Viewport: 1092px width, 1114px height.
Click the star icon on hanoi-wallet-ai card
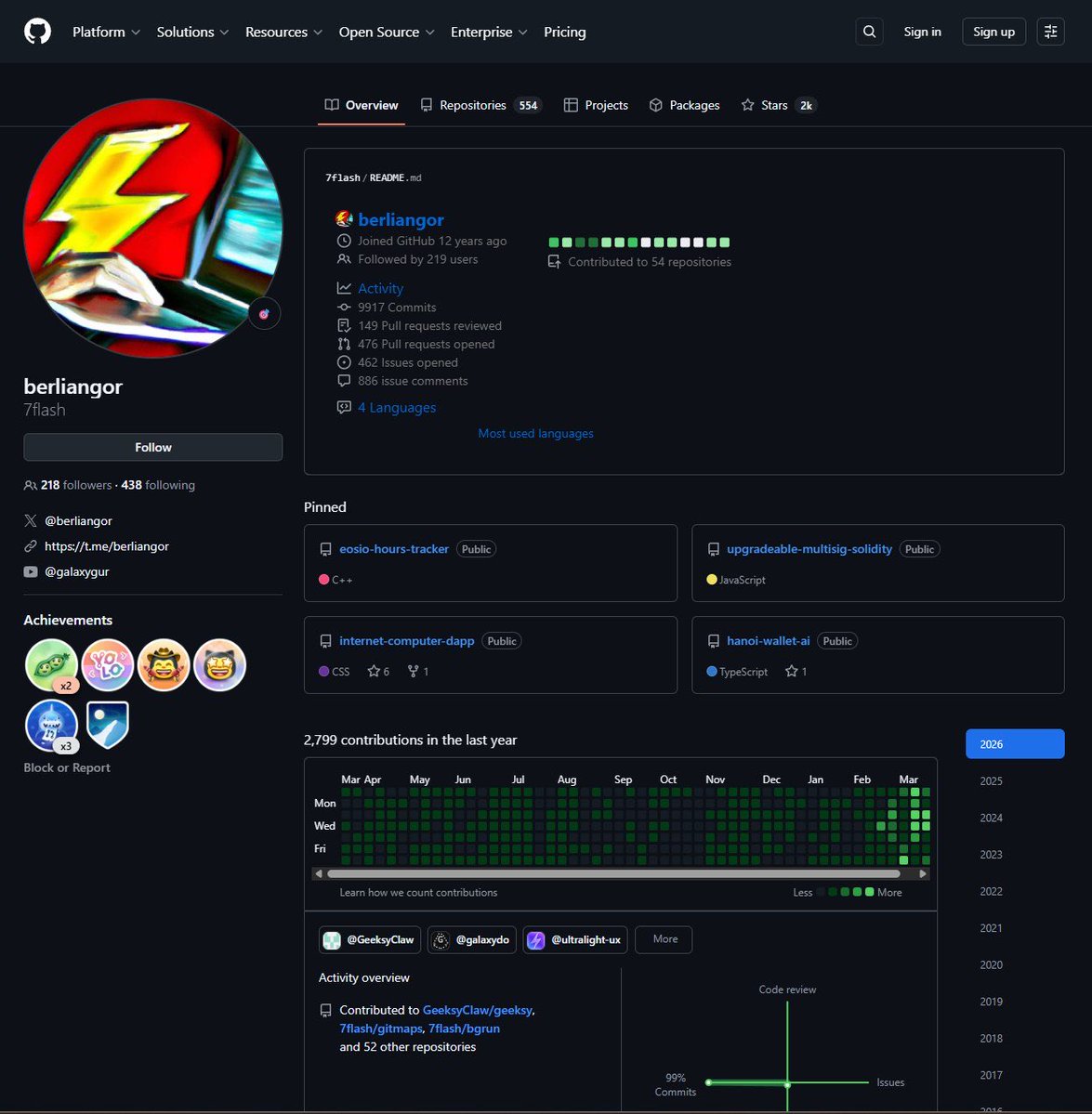tap(792, 672)
